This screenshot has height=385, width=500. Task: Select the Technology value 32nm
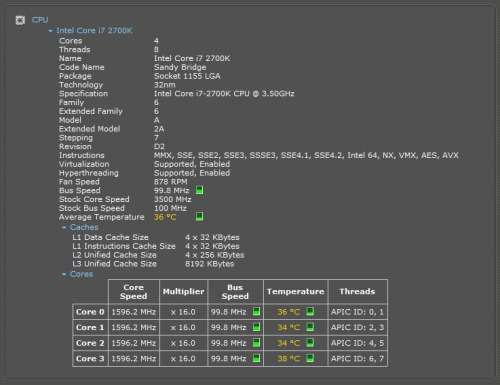165,85
